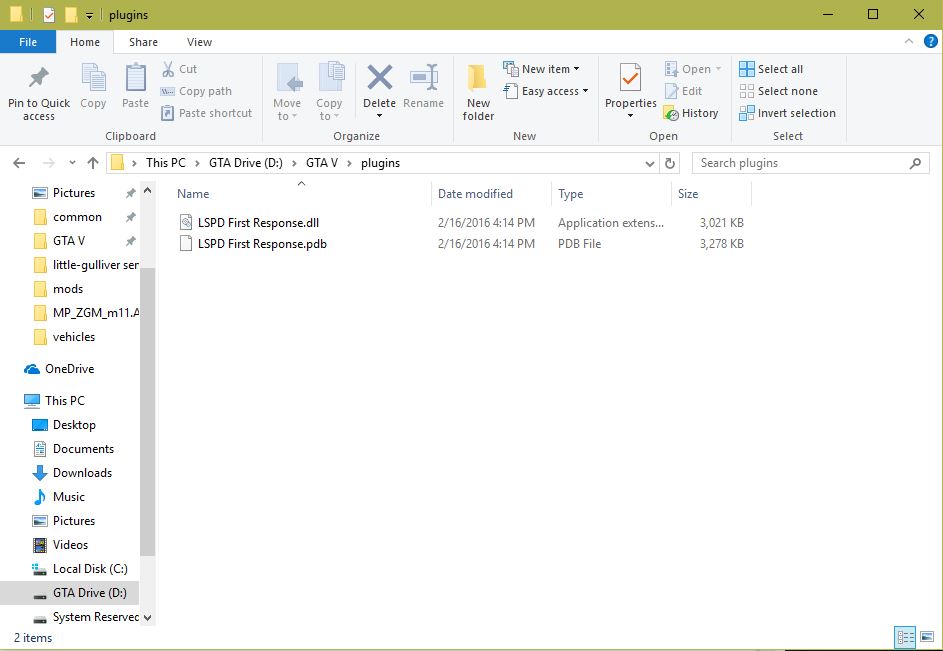Click GTA Drive (D:) in breadcrumb

coord(245,163)
